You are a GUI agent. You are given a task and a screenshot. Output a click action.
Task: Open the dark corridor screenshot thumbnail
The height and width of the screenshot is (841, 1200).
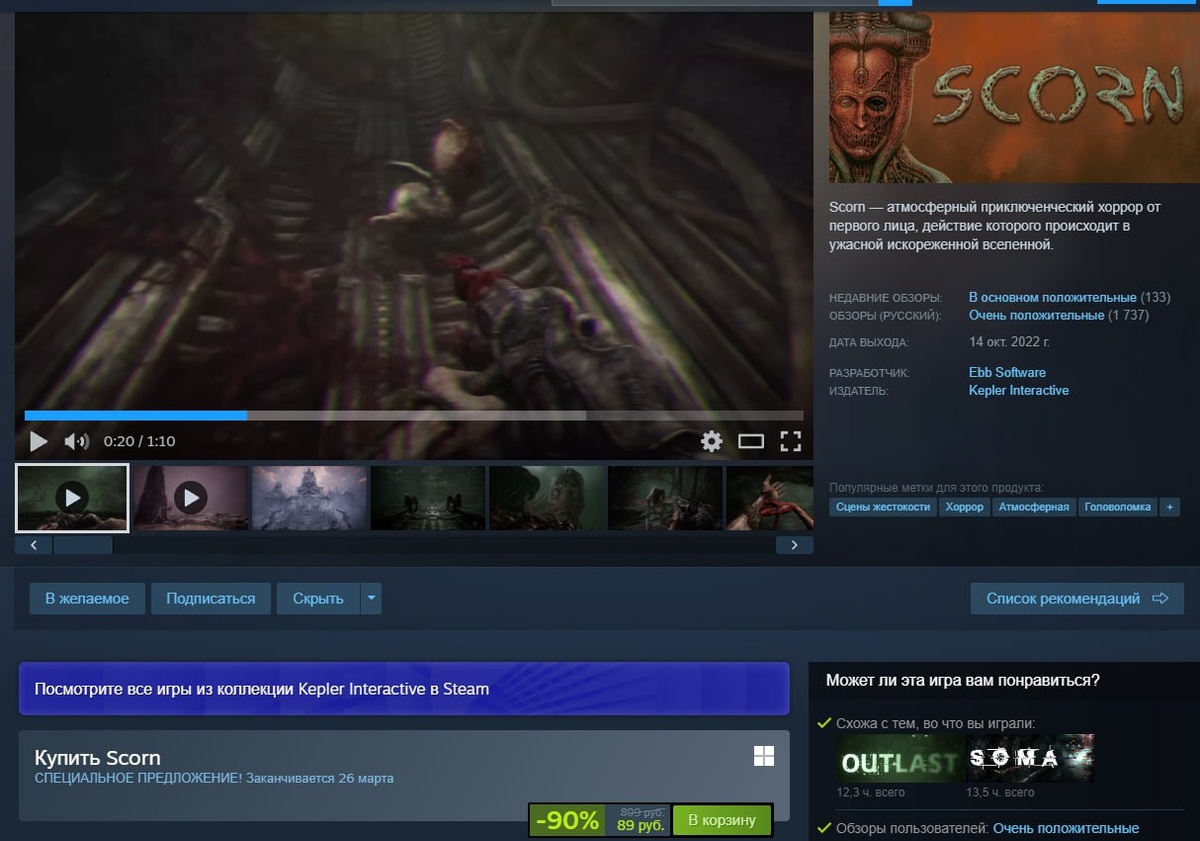click(428, 497)
